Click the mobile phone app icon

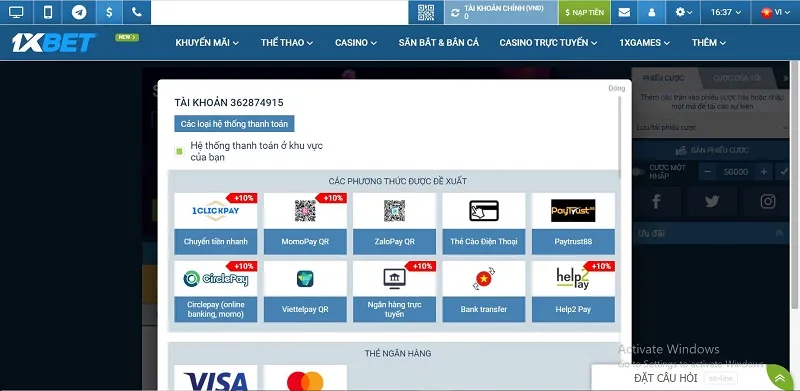tap(48, 12)
